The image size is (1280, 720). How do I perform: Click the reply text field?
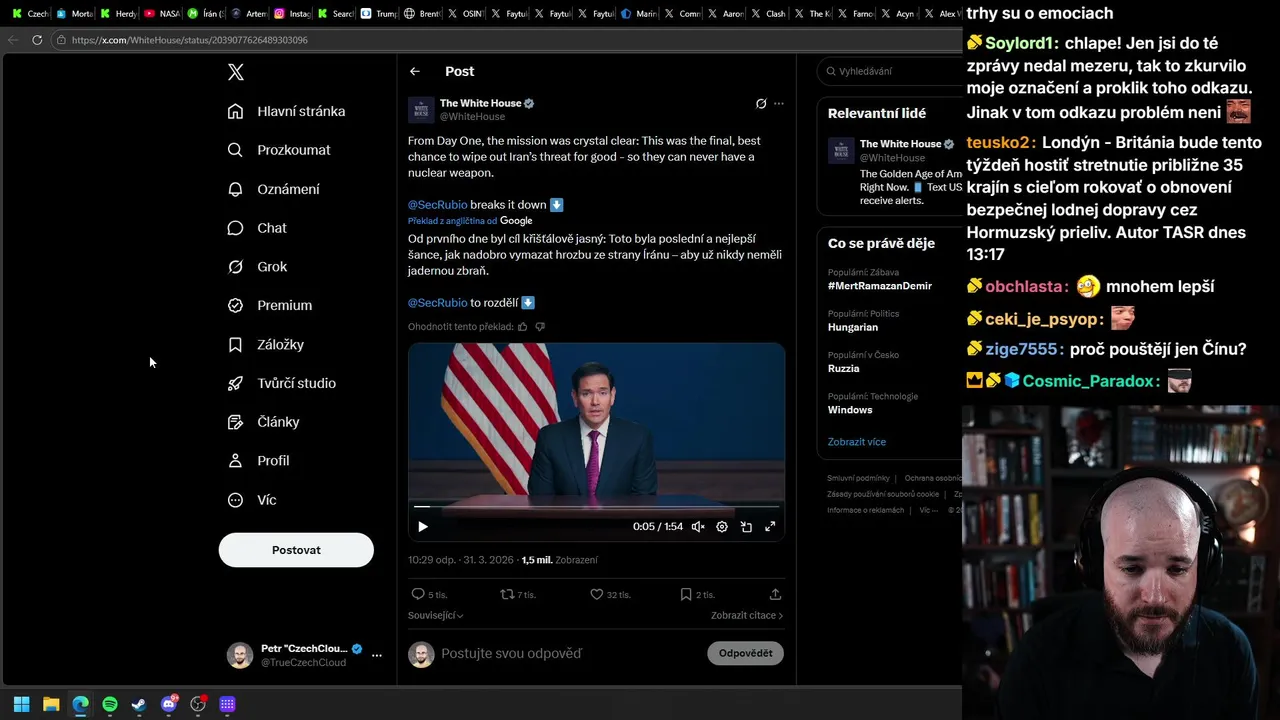click(x=570, y=654)
